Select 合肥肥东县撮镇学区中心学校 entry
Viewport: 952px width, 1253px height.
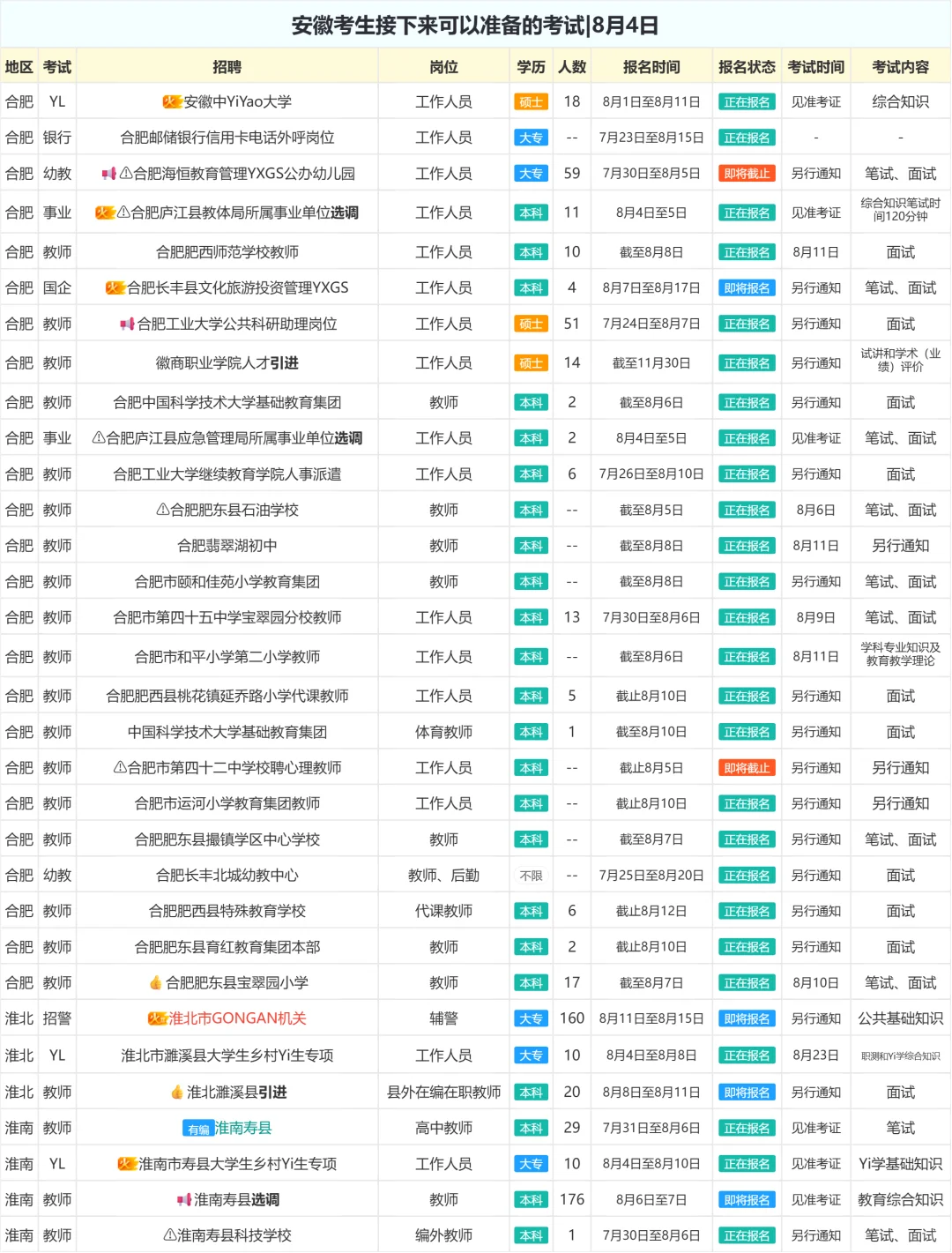227,840
